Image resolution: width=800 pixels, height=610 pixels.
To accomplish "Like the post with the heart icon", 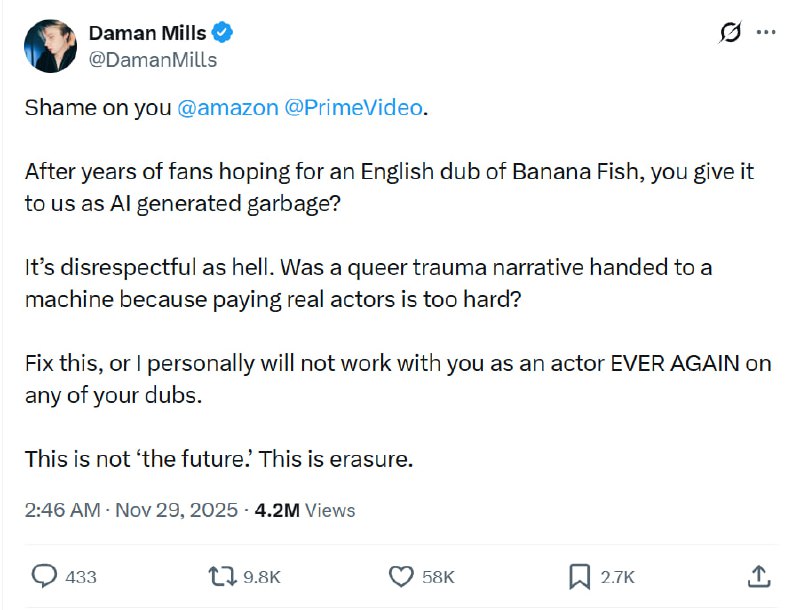I will (401, 576).
